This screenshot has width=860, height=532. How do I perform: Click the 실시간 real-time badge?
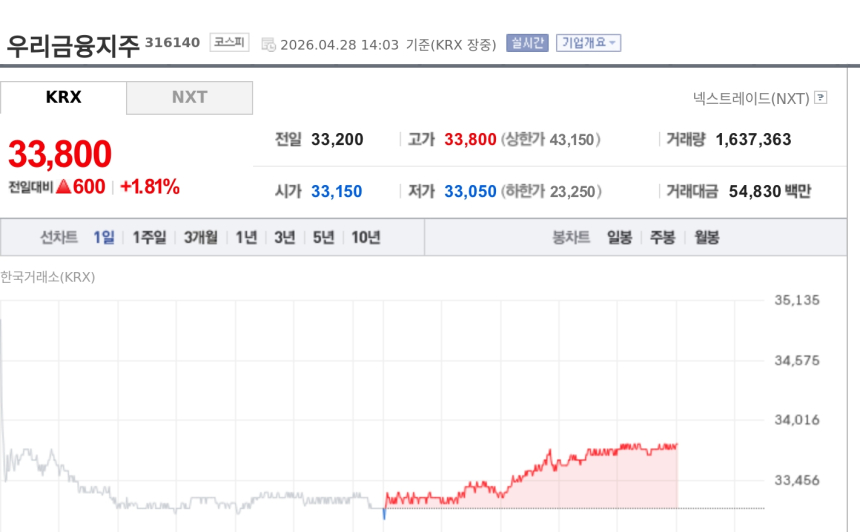[527, 43]
